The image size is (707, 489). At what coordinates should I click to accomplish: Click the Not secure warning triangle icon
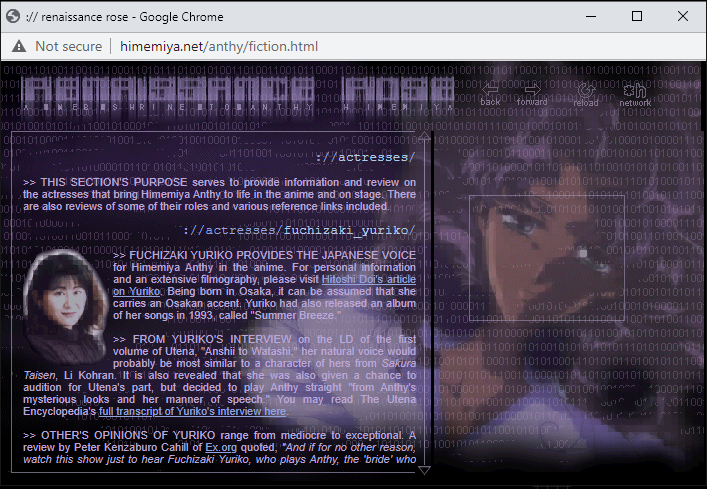[18, 46]
